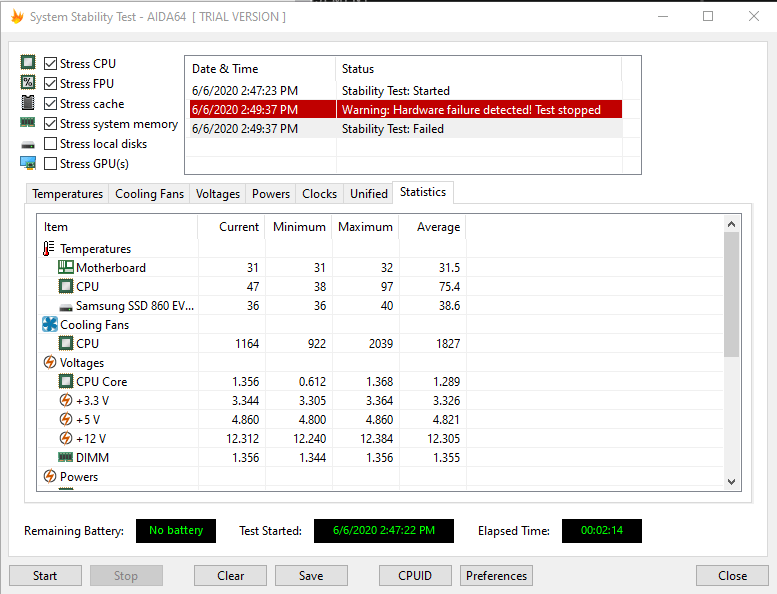
Task: Click the CPU icon under Cooling Fans
Action: 65,343
